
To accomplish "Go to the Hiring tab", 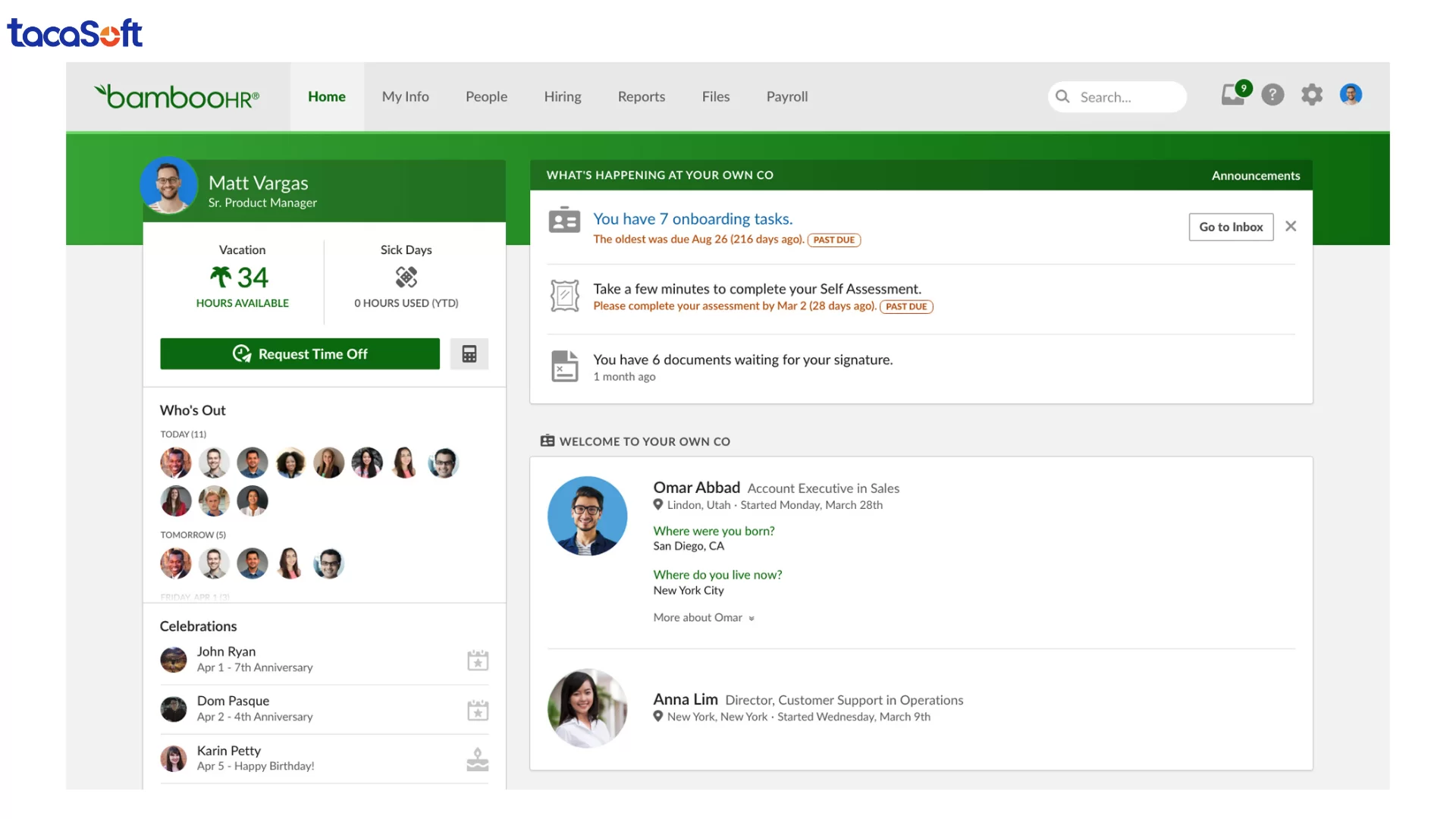I will pyautogui.click(x=562, y=97).
